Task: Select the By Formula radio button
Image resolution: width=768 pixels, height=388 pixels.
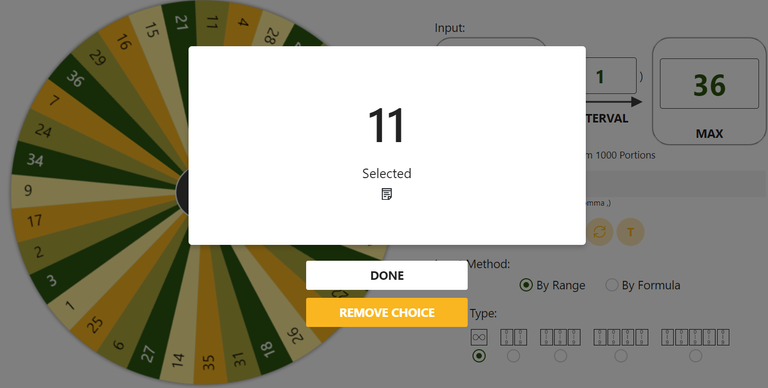Action: coord(612,285)
